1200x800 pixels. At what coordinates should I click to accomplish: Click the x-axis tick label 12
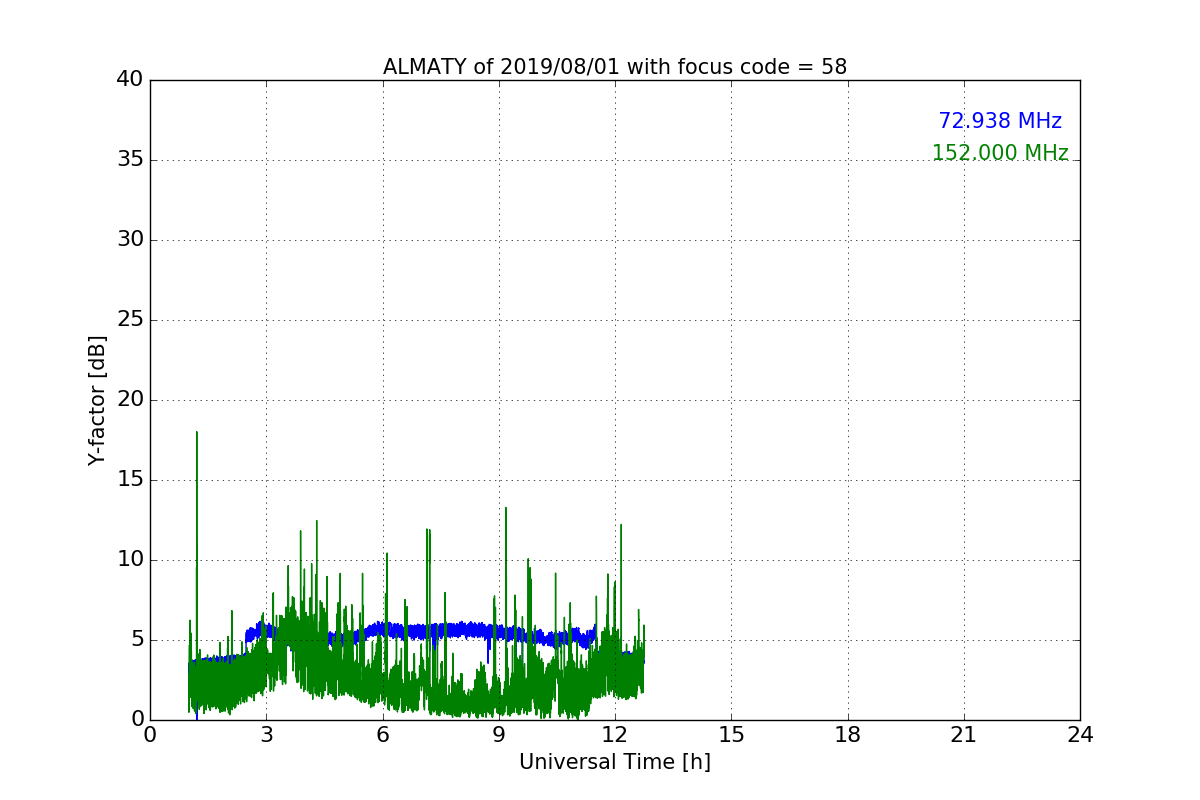[x=615, y=735]
